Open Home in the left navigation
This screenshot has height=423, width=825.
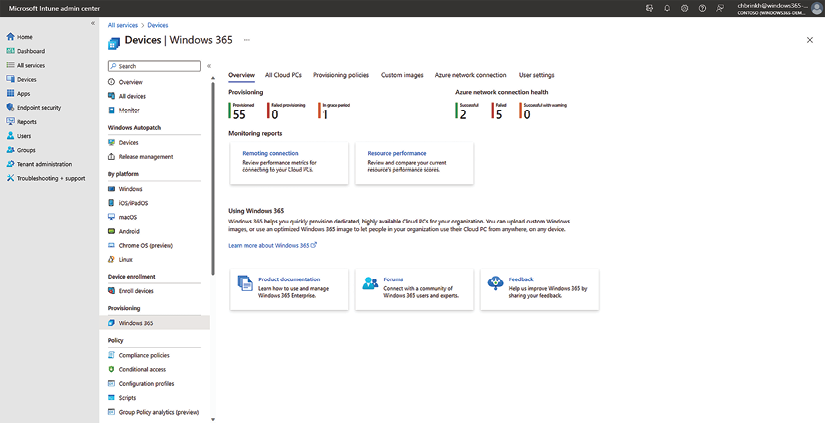pyautogui.click(x=19, y=37)
